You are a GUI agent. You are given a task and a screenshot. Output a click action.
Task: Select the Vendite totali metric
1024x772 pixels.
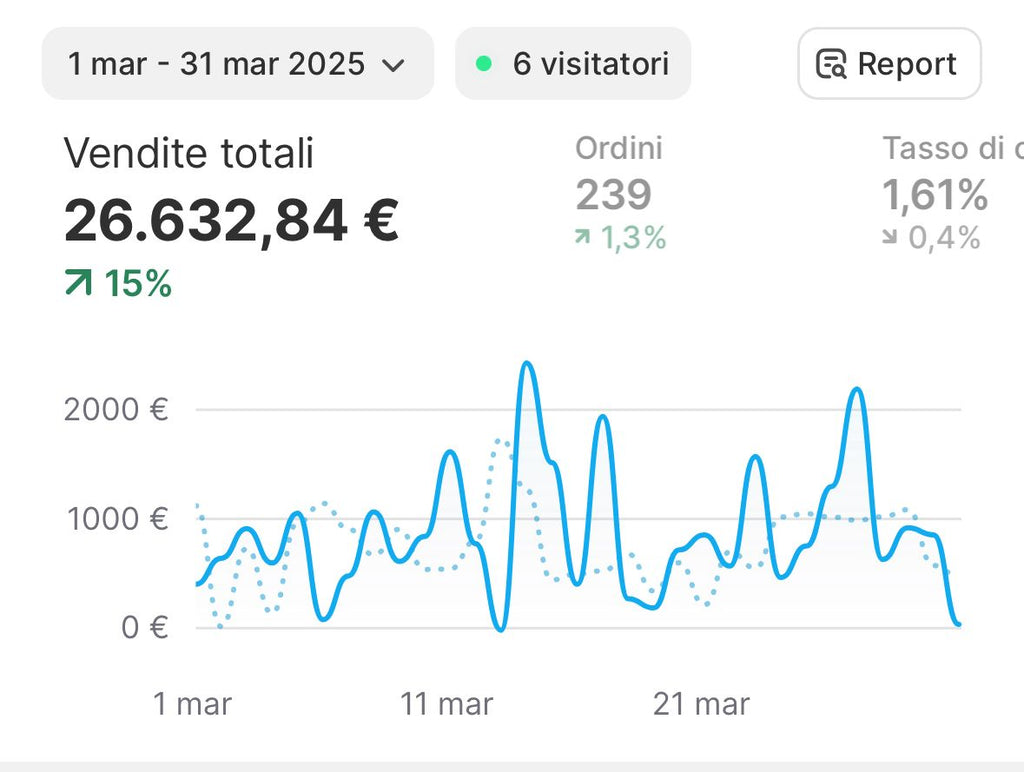tap(189, 154)
